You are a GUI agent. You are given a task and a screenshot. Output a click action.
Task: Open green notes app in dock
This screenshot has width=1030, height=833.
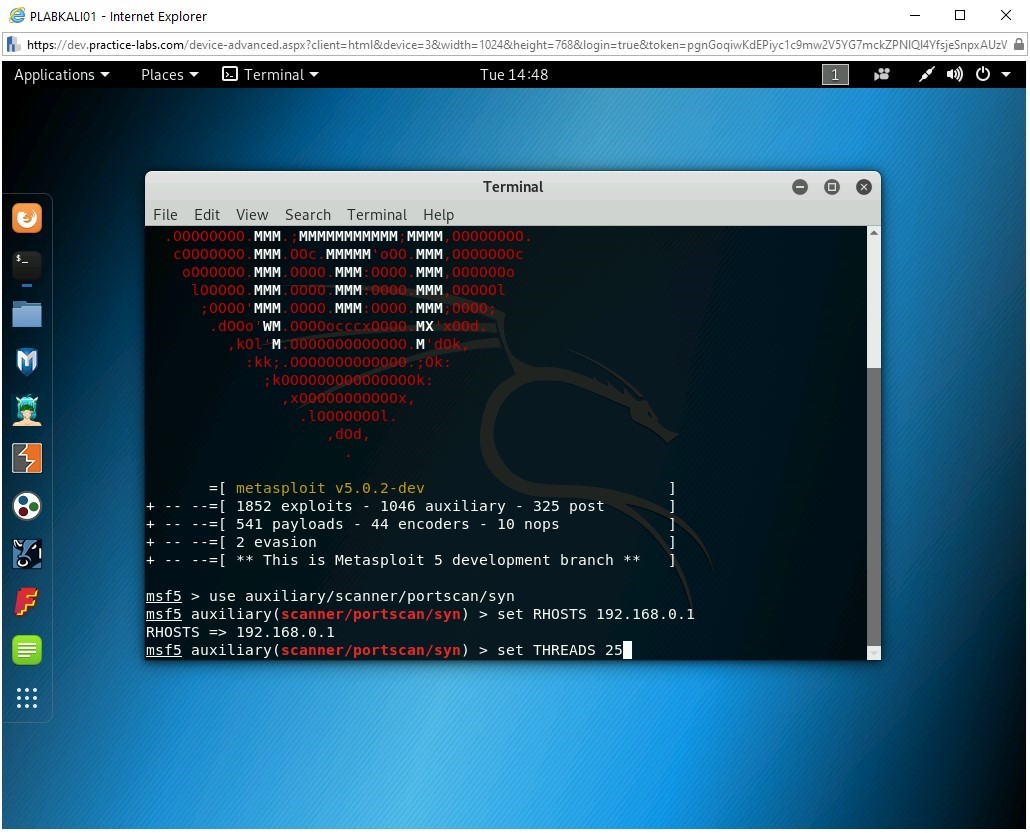(27, 650)
